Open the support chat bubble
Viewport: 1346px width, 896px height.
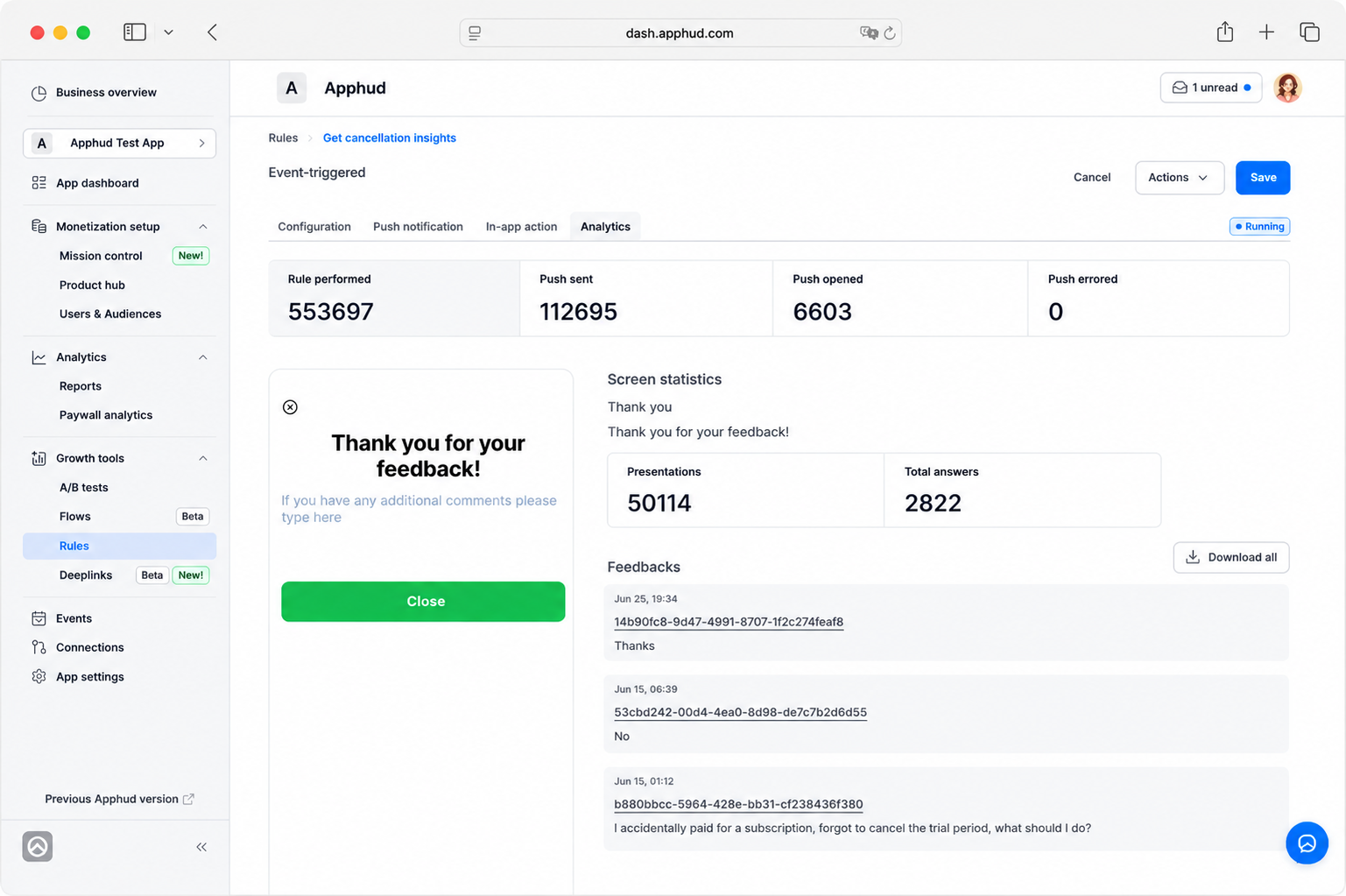pos(1307,843)
